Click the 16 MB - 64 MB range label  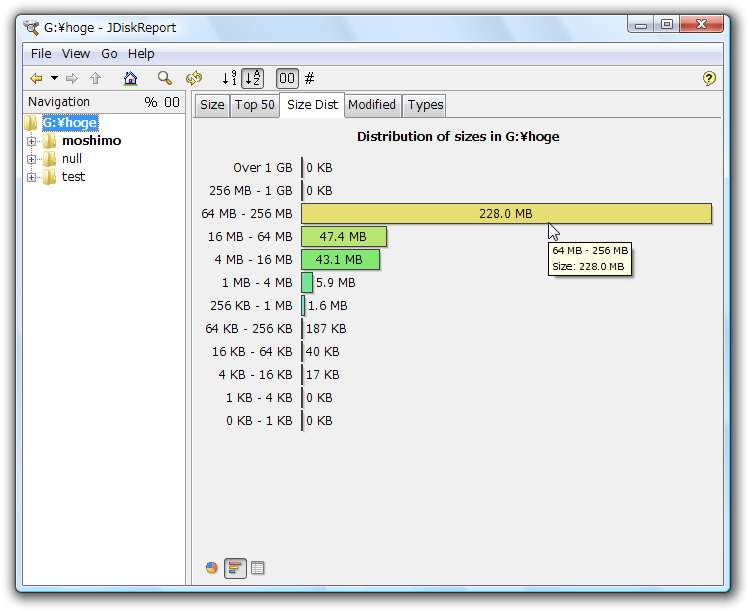point(250,237)
